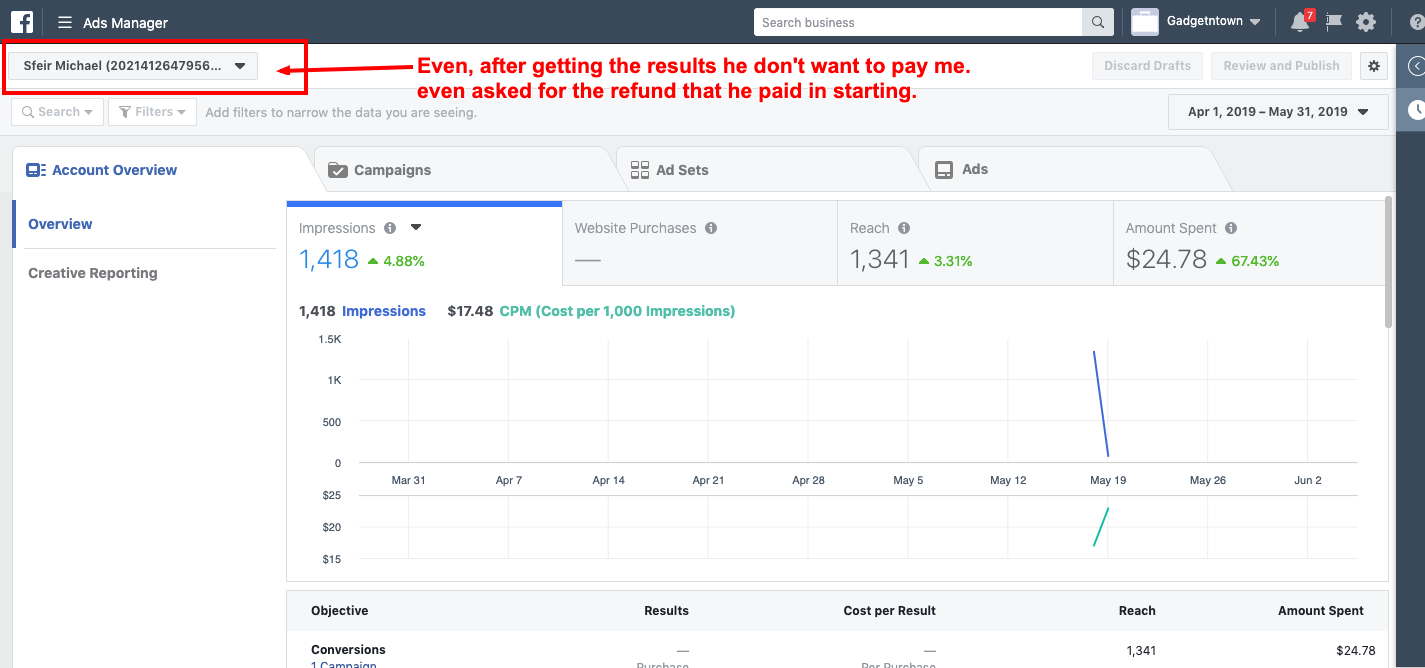The width and height of the screenshot is (1425, 668).
Task: Click the blue impressions line on chart
Action: [x=1101, y=404]
